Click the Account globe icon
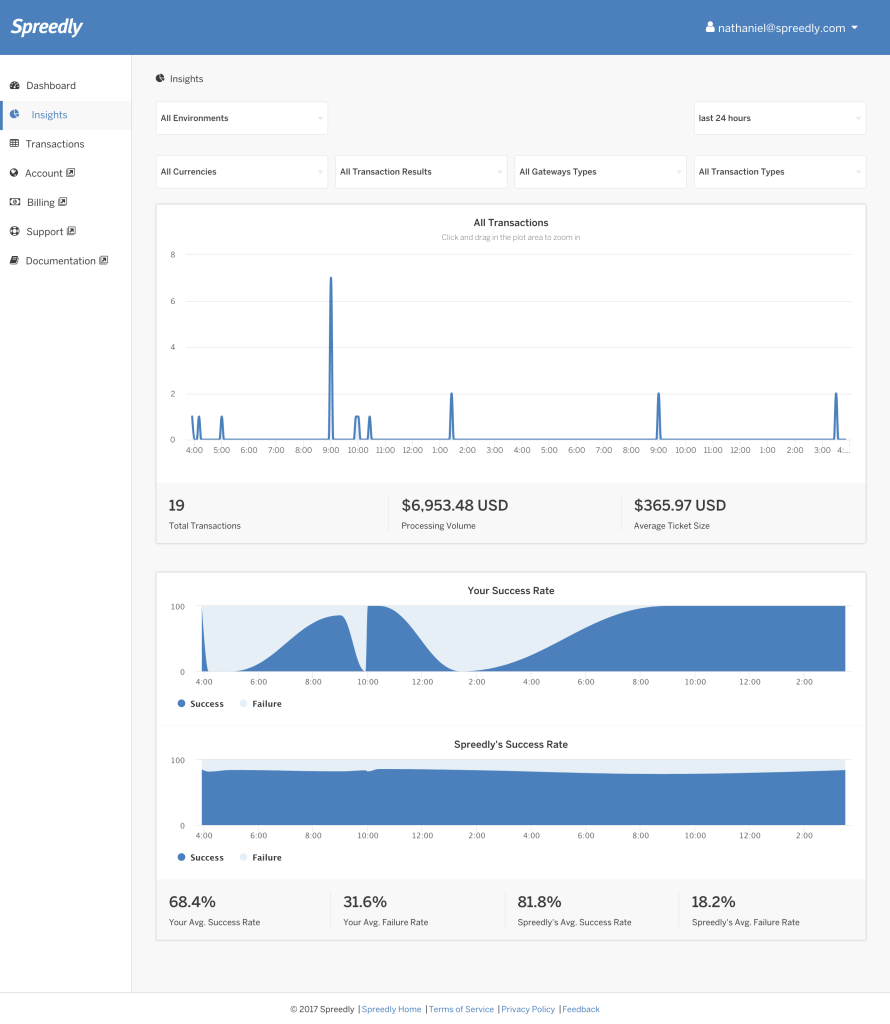The image size is (890, 1024). tap(15, 173)
